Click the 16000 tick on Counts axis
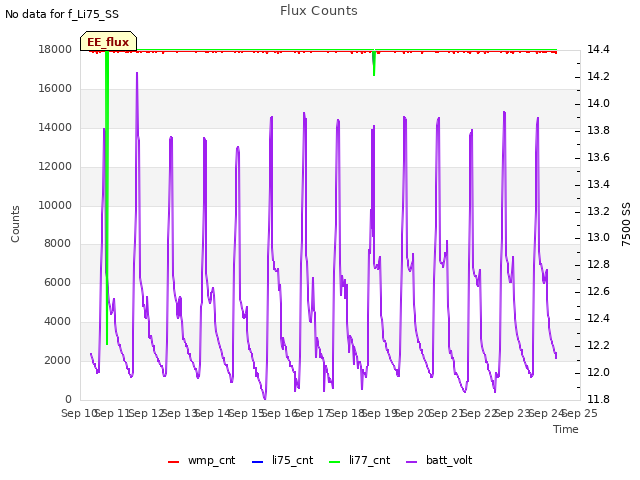Image resolution: width=640 pixels, height=480 pixels. pos(55,88)
